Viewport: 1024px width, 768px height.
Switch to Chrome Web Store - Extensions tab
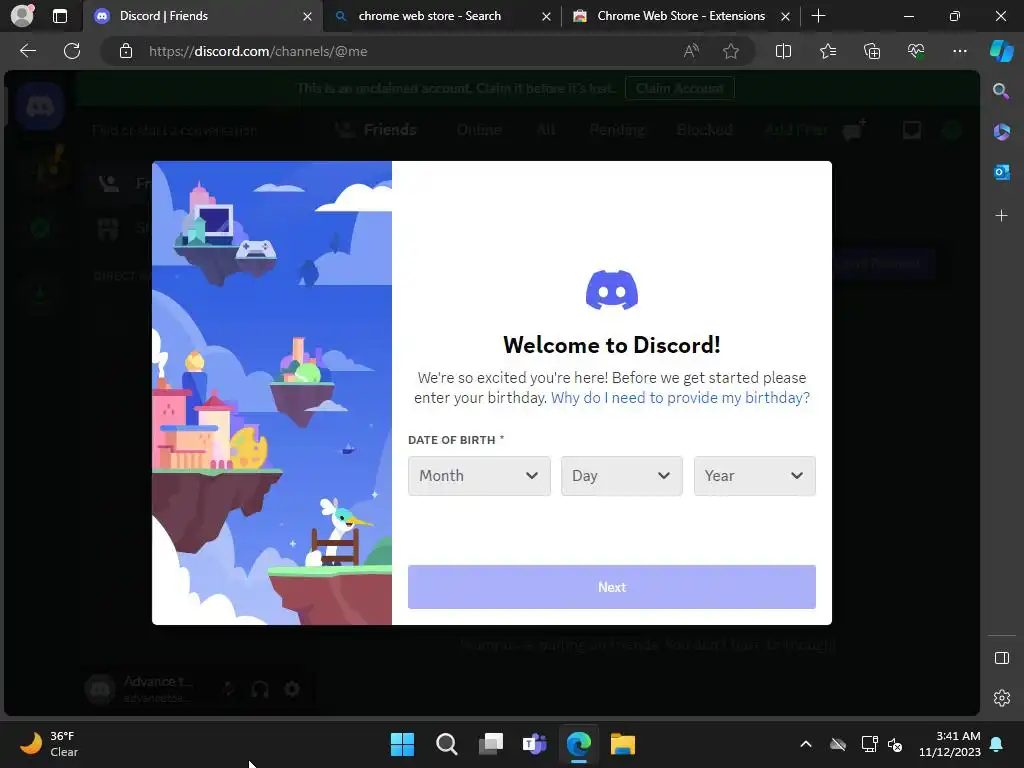(680, 16)
